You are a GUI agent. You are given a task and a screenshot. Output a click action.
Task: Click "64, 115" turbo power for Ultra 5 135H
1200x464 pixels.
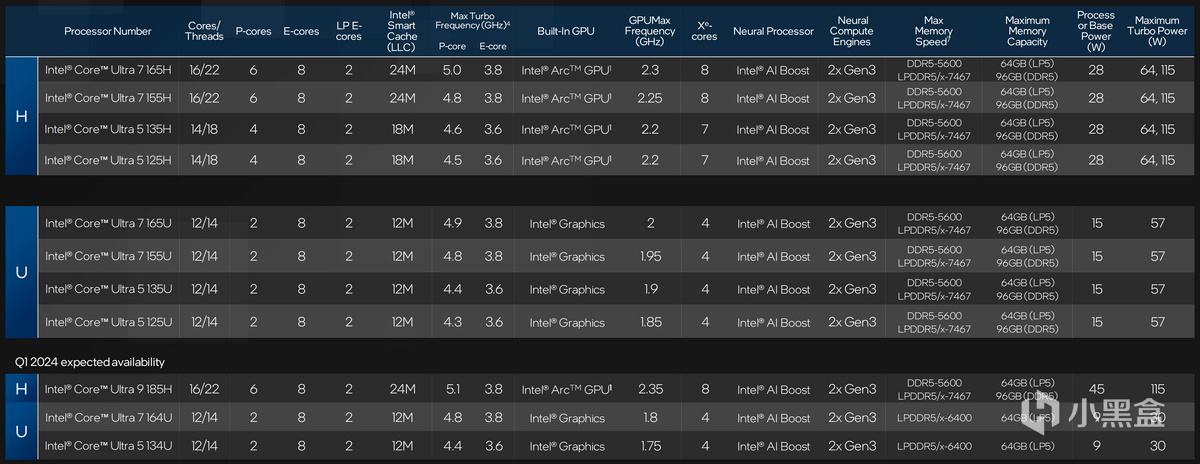point(1158,130)
